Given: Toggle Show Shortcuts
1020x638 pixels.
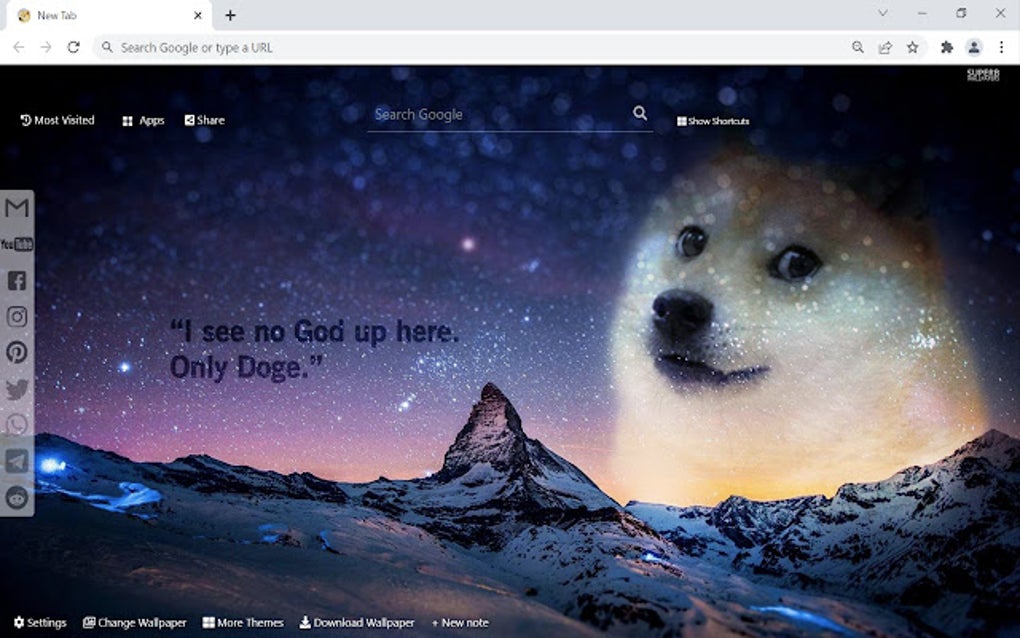Looking at the screenshot, I should (x=712, y=120).
